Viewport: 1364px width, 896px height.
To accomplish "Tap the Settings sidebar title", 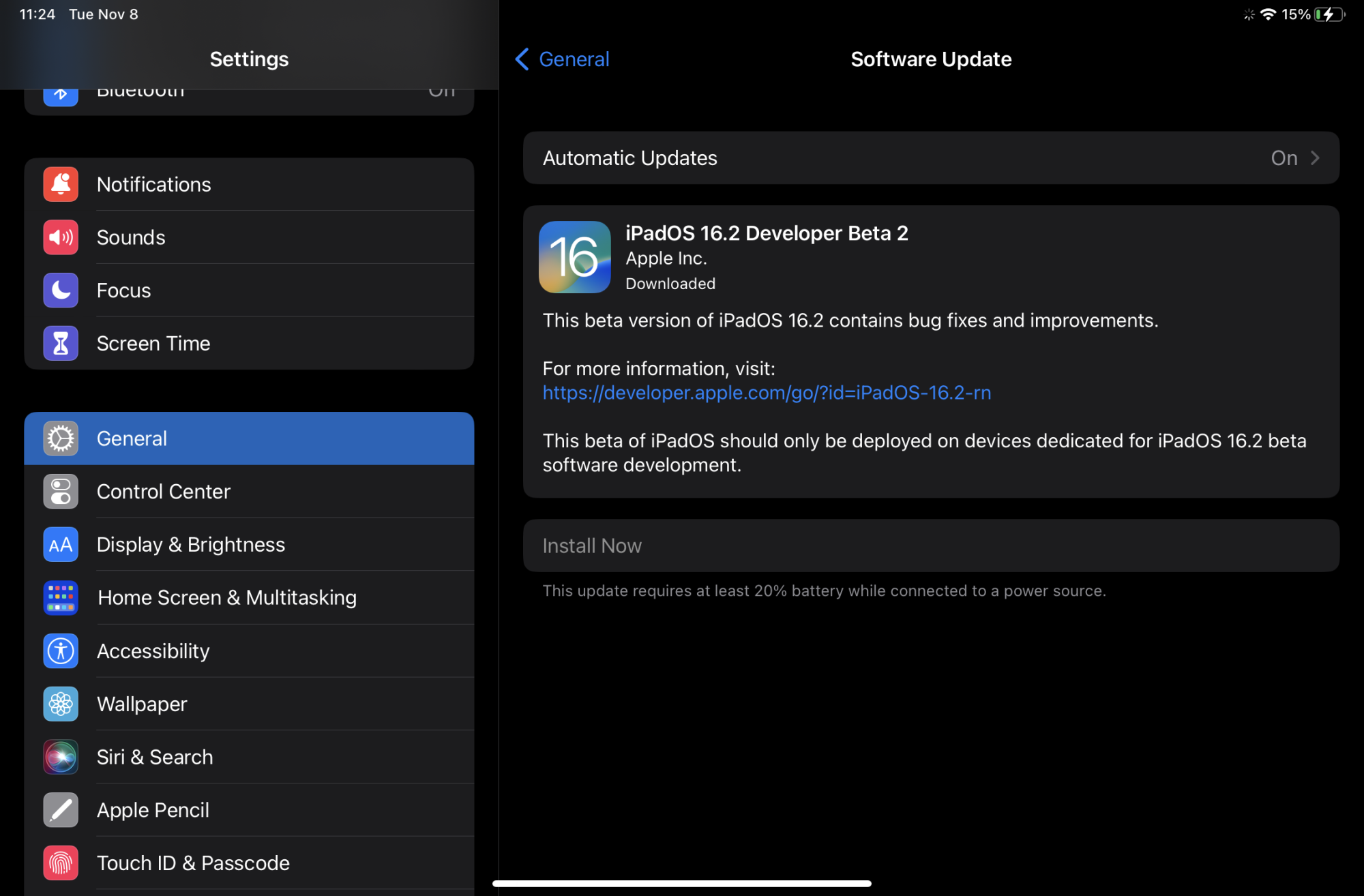I will click(249, 59).
